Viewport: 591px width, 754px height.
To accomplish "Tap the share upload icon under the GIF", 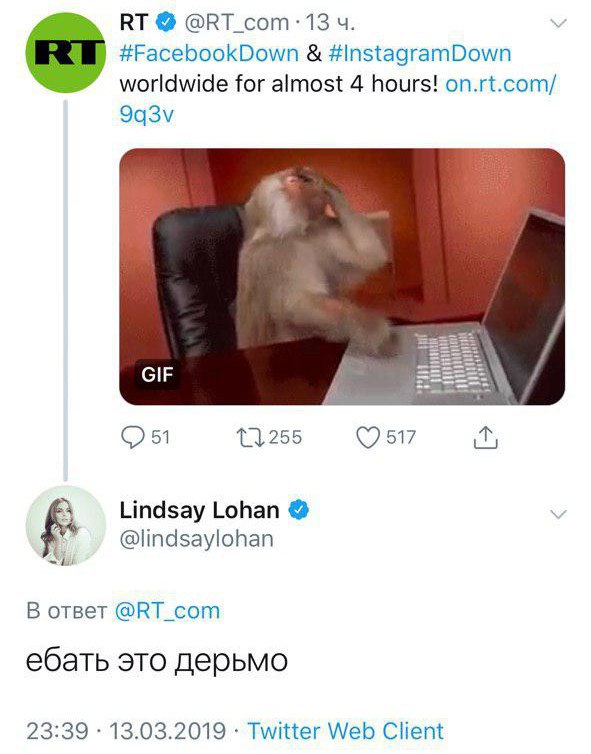I will [x=486, y=438].
